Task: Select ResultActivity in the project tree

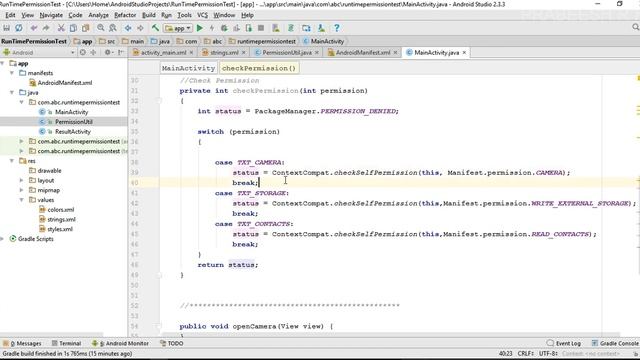Action: pos(73,131)
